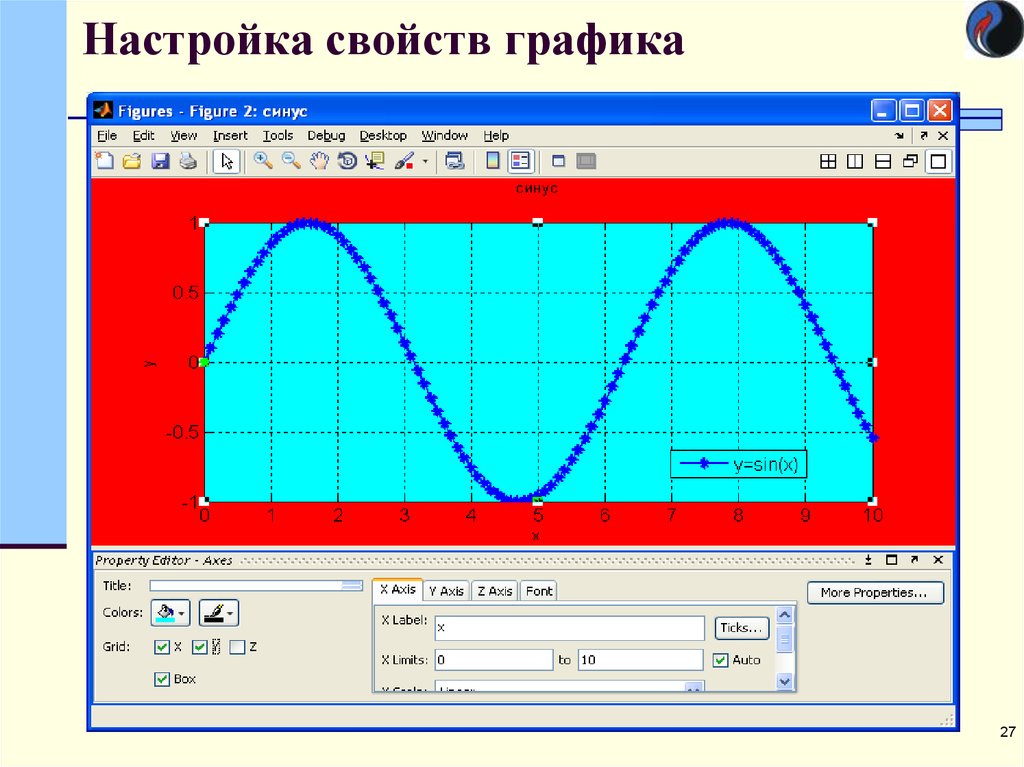Maximize the current figure layout icon
1024x767 pixels.
(x=938, y=161)
